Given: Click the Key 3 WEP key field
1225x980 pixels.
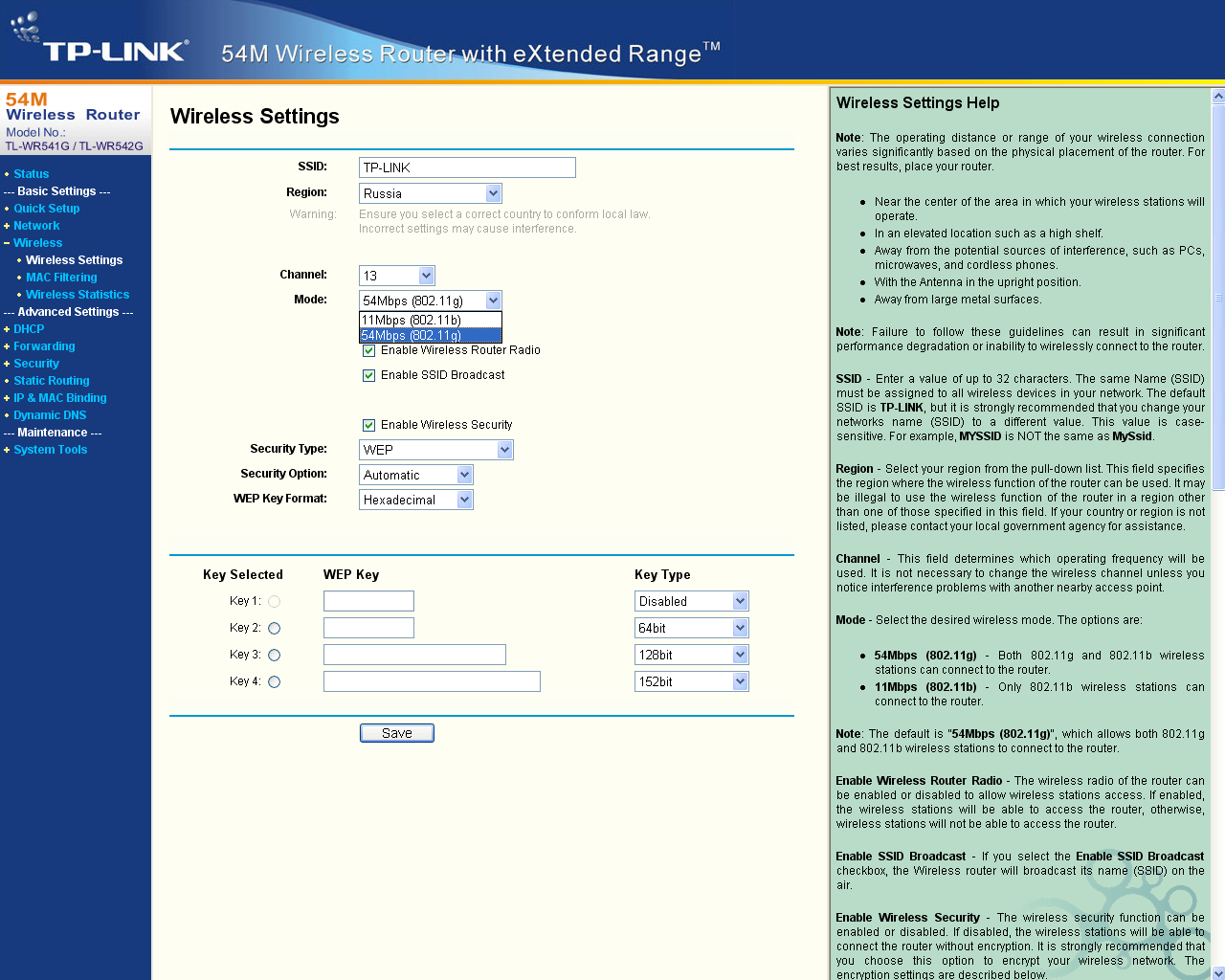Looking at the screenshot, I should tap(414, 655).
